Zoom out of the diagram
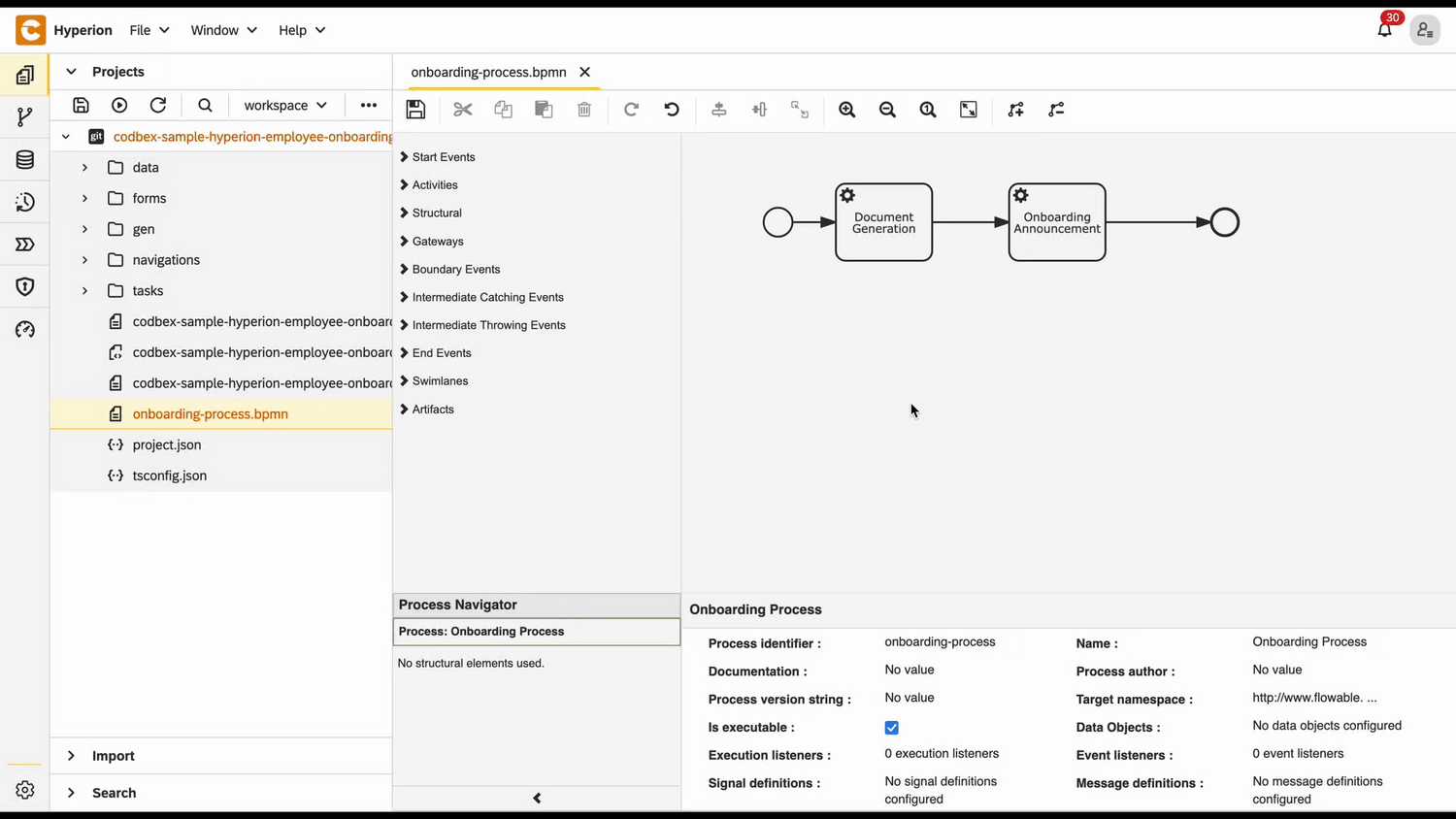Viewport: 1456px width, 819px height. (x=887, y=110)
